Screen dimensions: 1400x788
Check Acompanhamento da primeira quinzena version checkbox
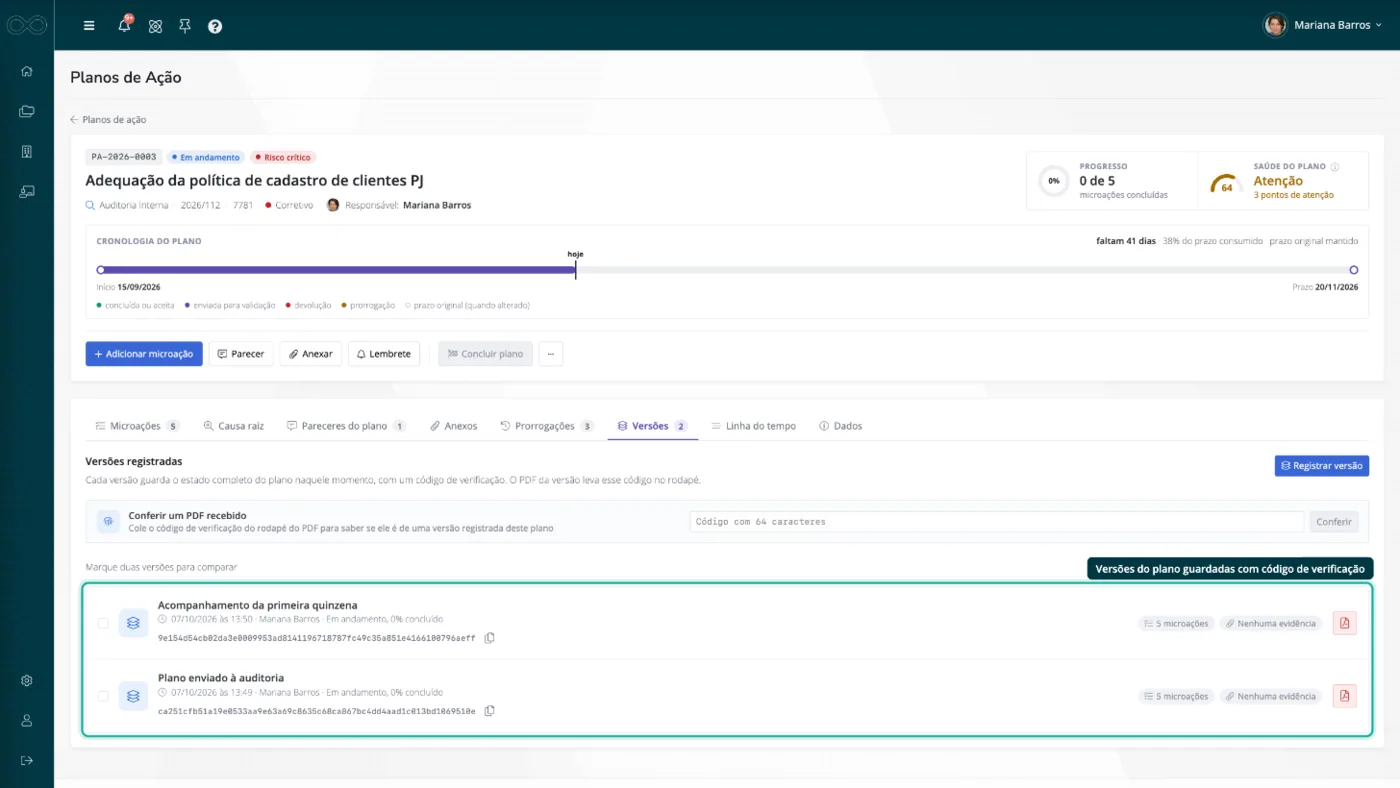click(x=103, y=623)
